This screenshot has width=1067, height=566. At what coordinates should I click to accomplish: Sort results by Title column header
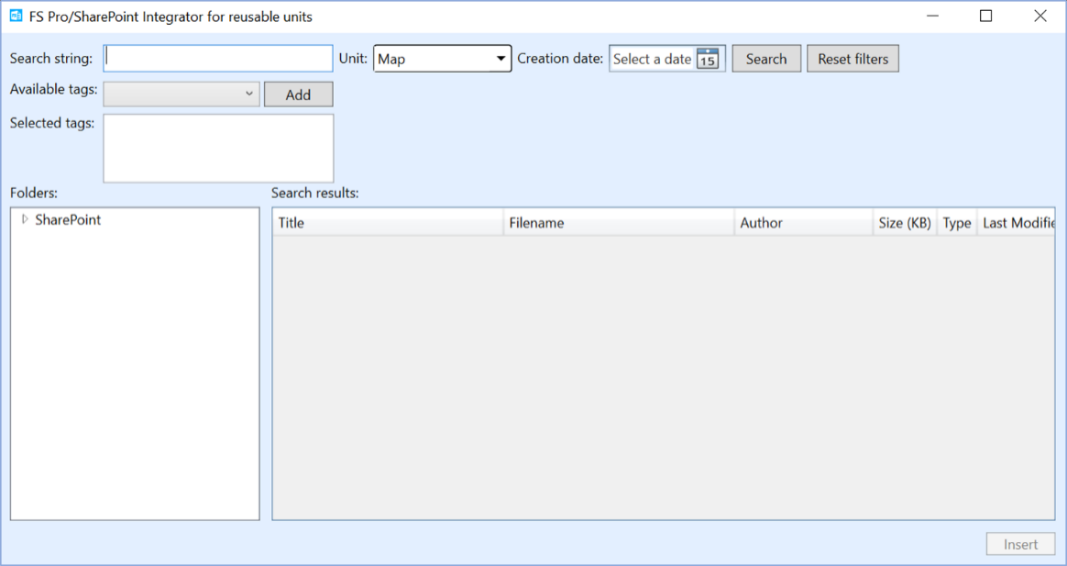tap(388, 222)
